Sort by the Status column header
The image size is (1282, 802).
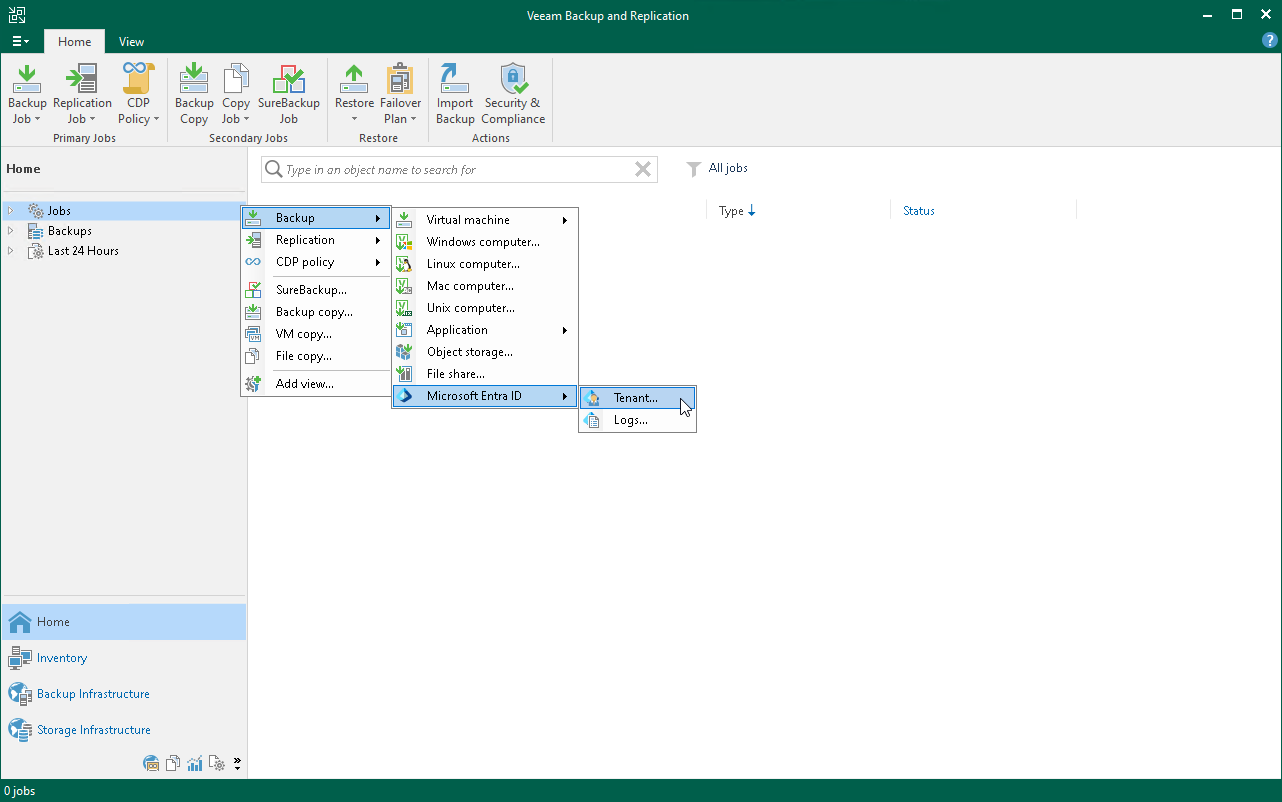coord(918,211)
